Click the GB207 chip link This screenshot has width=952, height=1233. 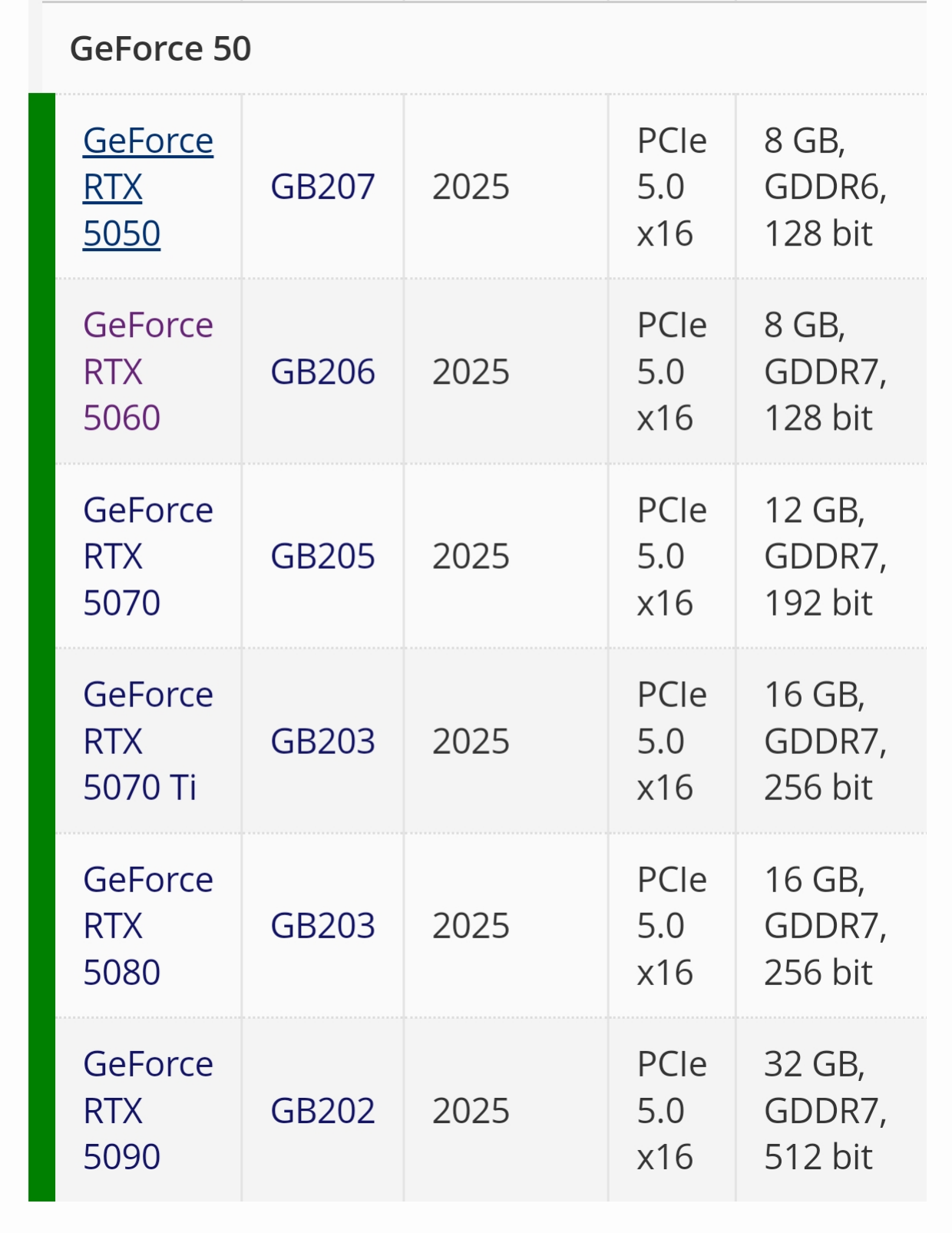point(322,187)
